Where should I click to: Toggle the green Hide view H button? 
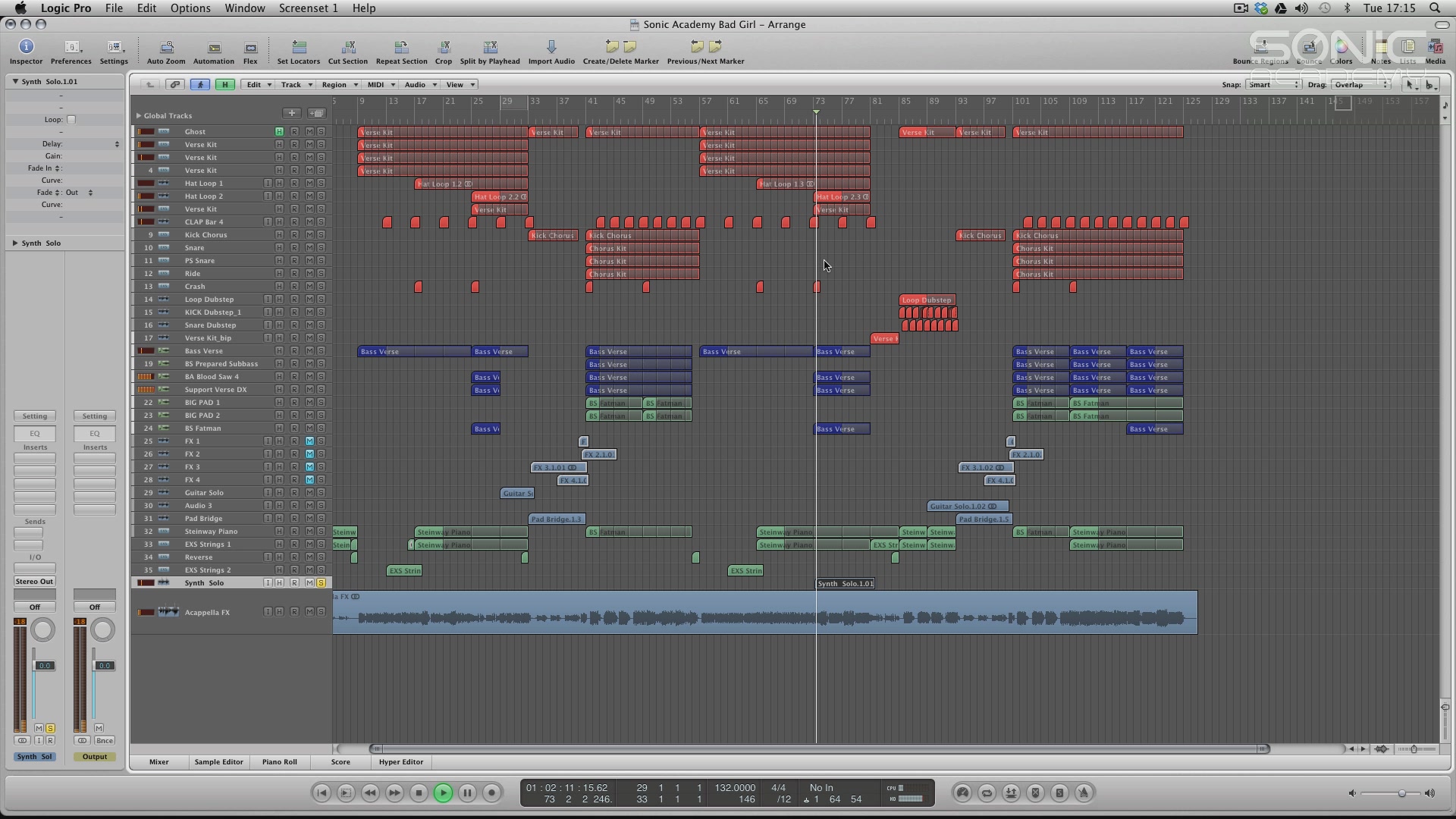point(224,84)
